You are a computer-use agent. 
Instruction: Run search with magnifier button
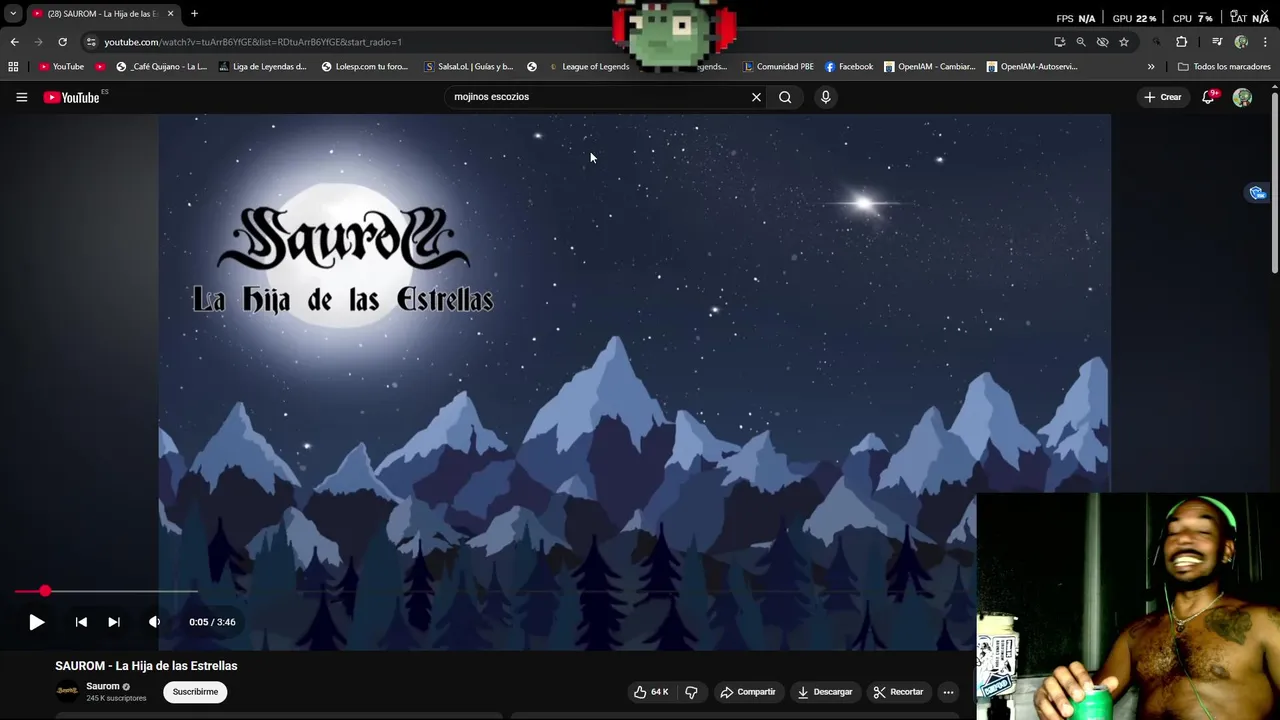785,97
